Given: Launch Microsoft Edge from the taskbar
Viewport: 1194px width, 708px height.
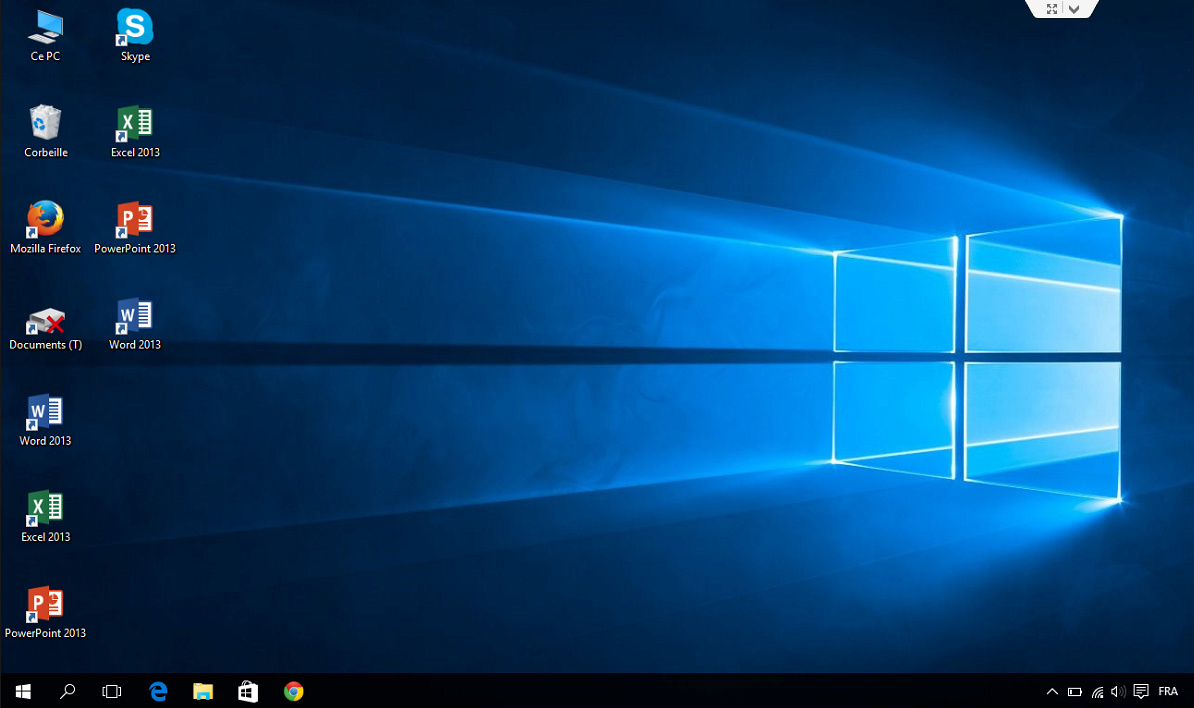Looking at the screenshot, I should (158, 691).
